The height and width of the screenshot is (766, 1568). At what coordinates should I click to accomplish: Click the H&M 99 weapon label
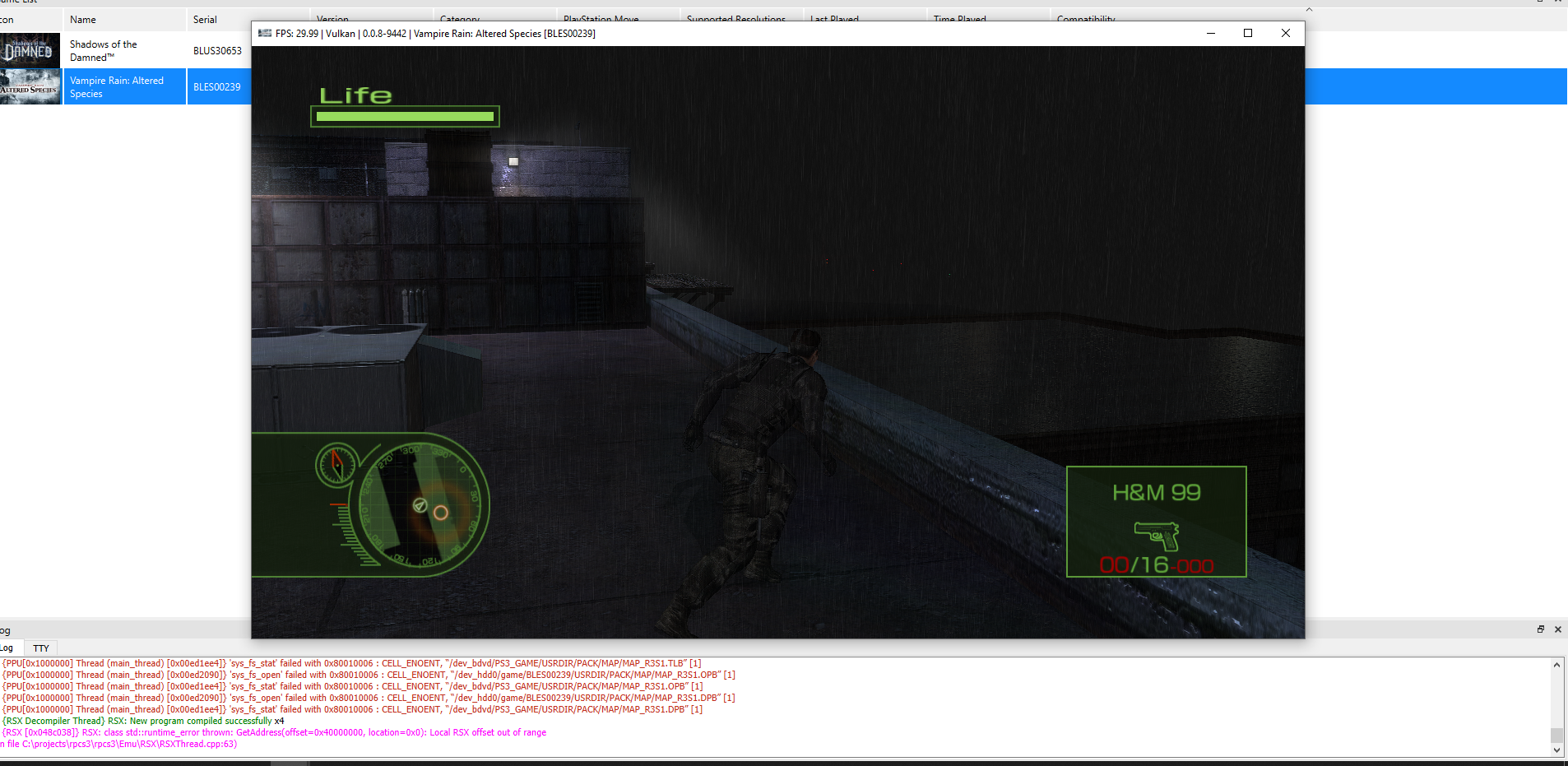point(1157,492)
